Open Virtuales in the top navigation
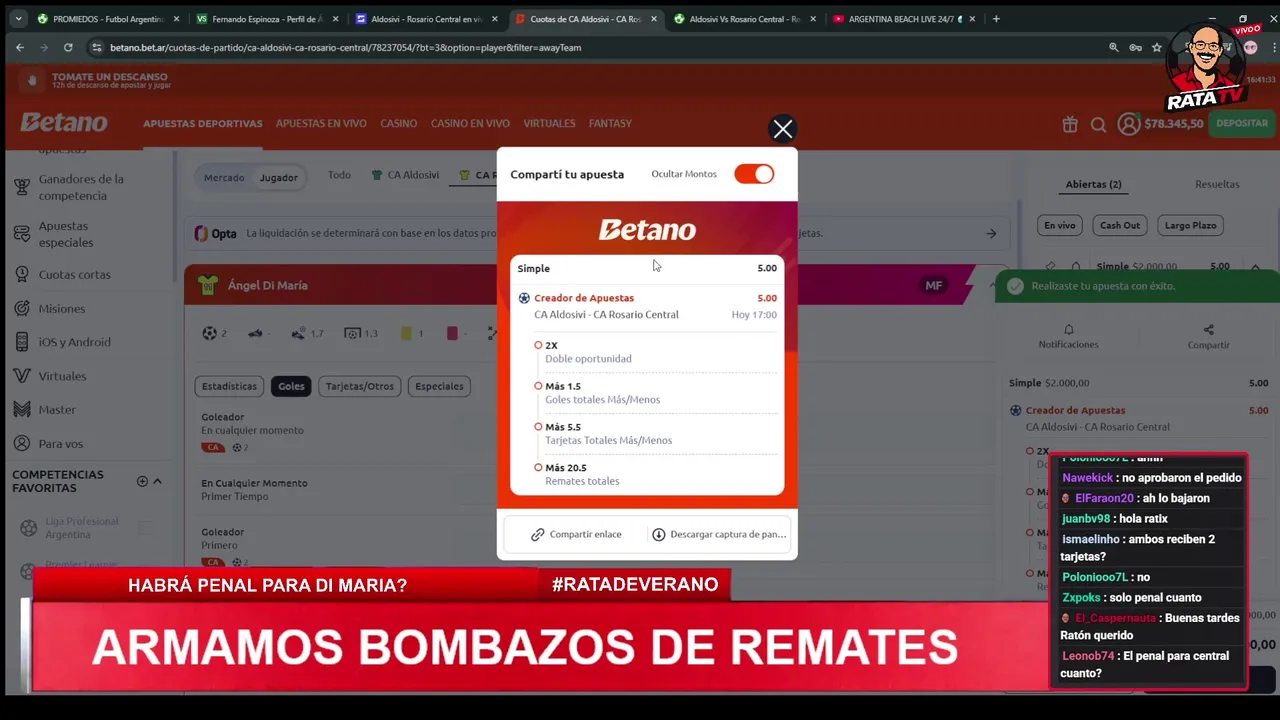The image size is (1280, 720). click(x=549, y=124)
